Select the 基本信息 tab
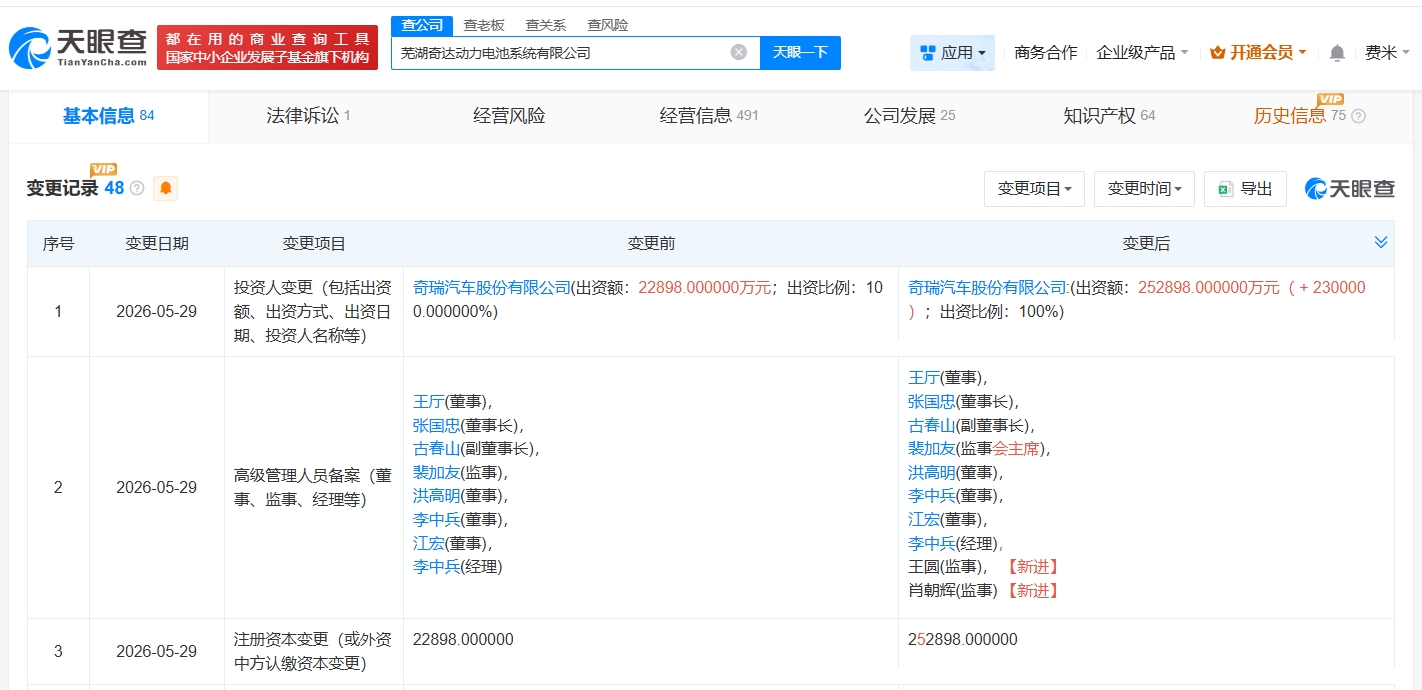 pyautogui.click(x=108, y=116)
